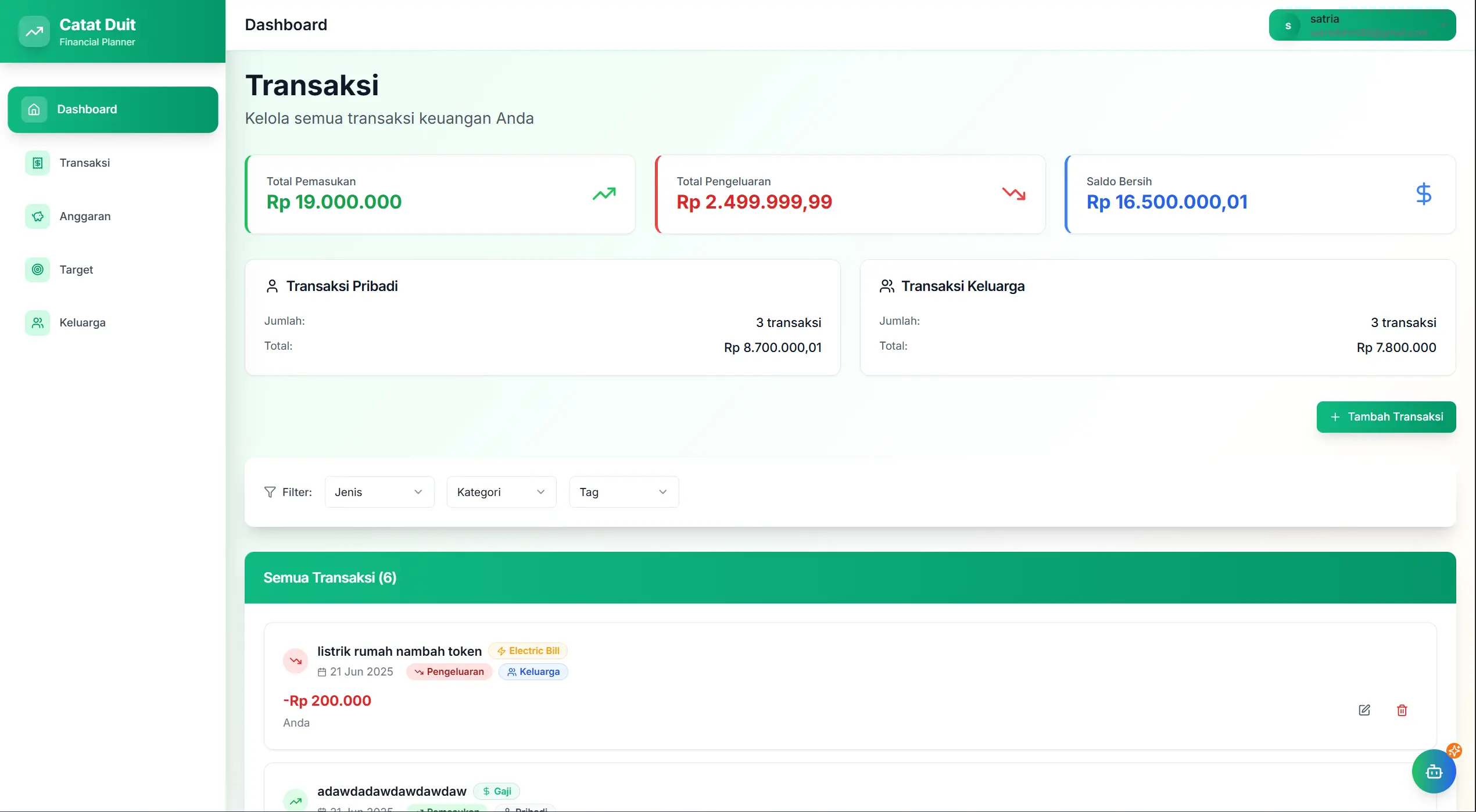Expand the Kategori filter dropdown

[x=501, y=492]
